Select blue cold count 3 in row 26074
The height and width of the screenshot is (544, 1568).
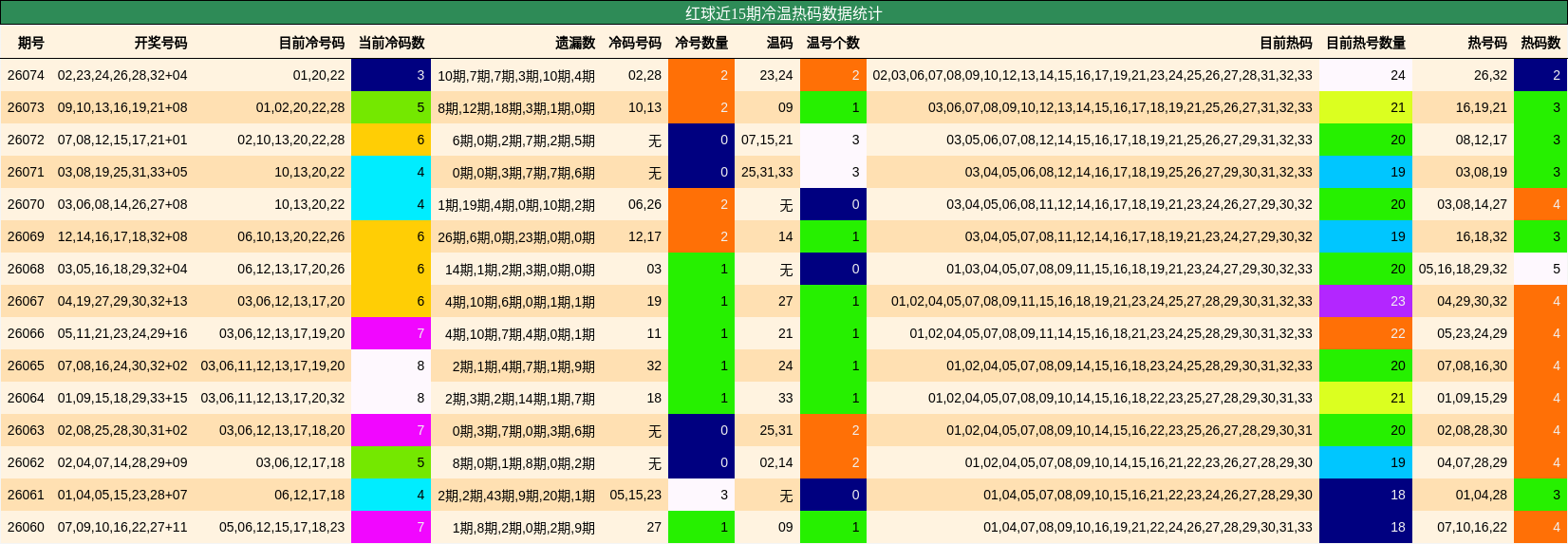click(x=391, y=75)
